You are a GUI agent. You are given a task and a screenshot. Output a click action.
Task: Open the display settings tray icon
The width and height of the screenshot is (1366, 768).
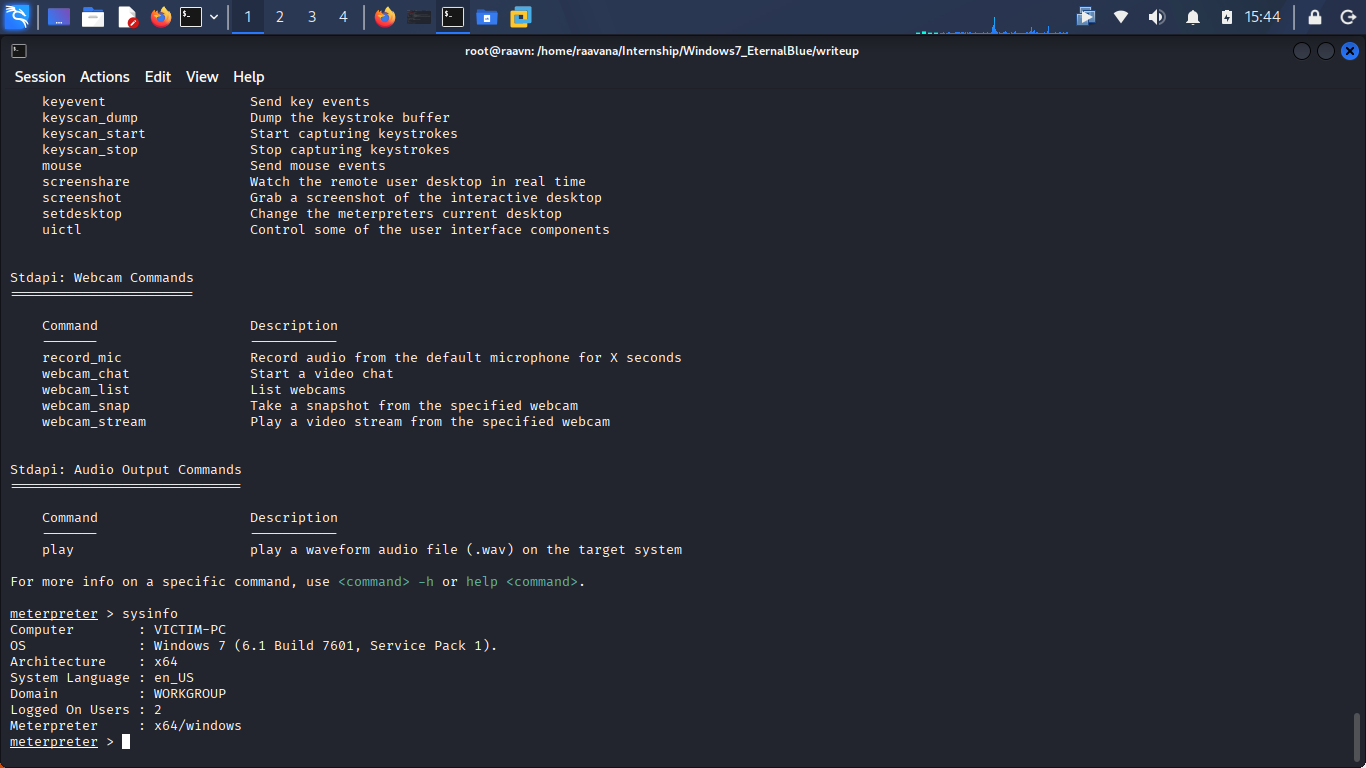(x=1086, y=17)
